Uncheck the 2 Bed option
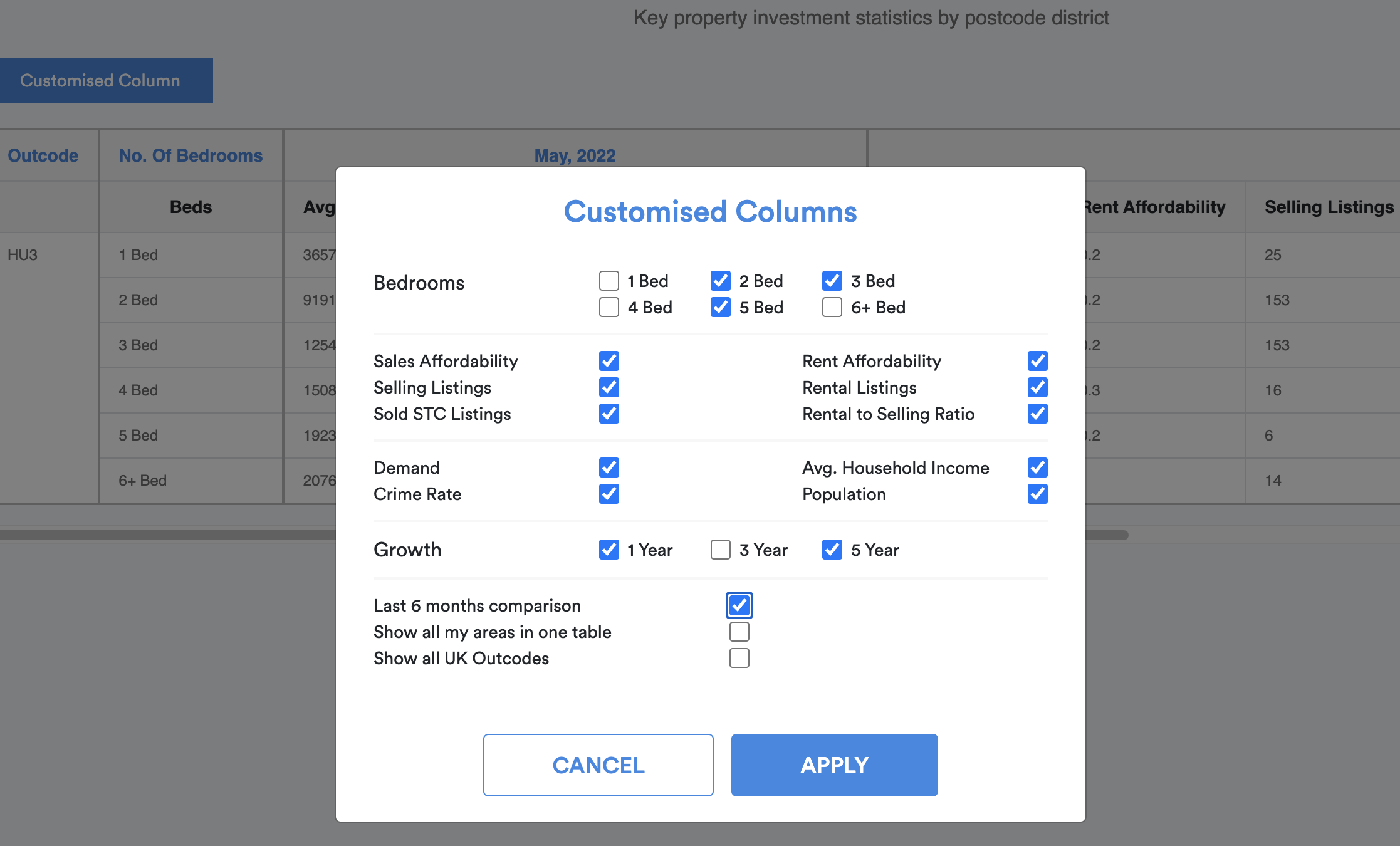Image resolution: width=1400 pixels, height=846 pixels. pyautogui.click(x=721, y=281)
